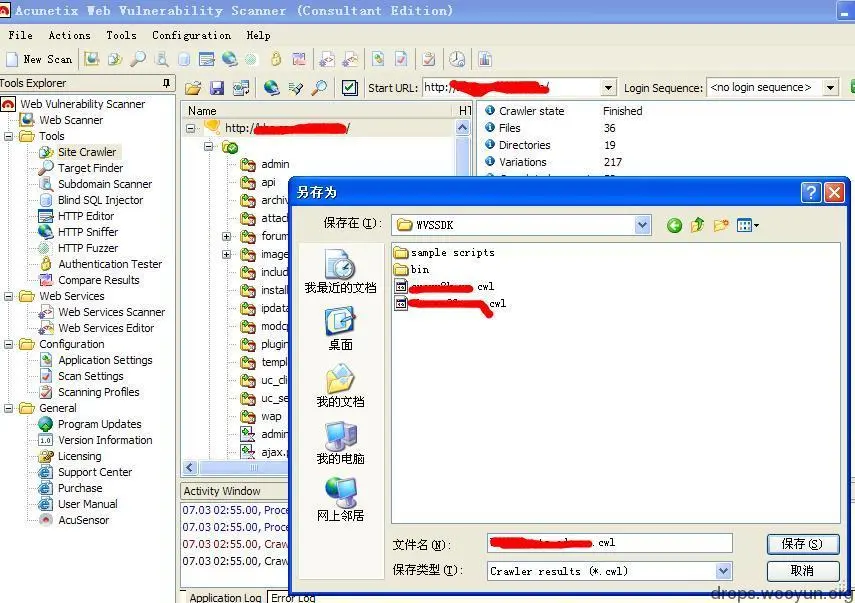Open the save-in folder dropdown

tap(643, 225)
